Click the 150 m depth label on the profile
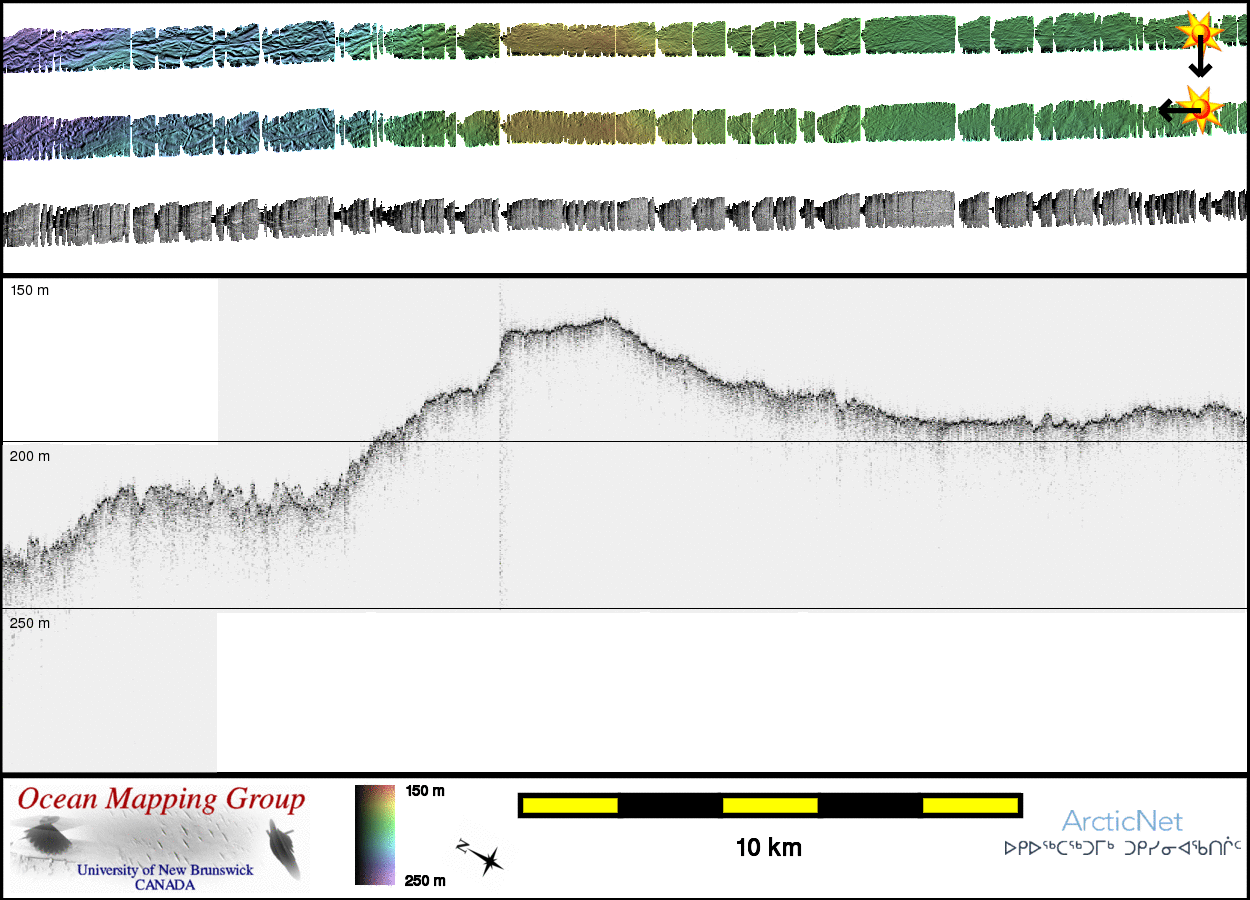Image resolution: width=1250 pixels, height=900 pixels. tap(30, 291)
